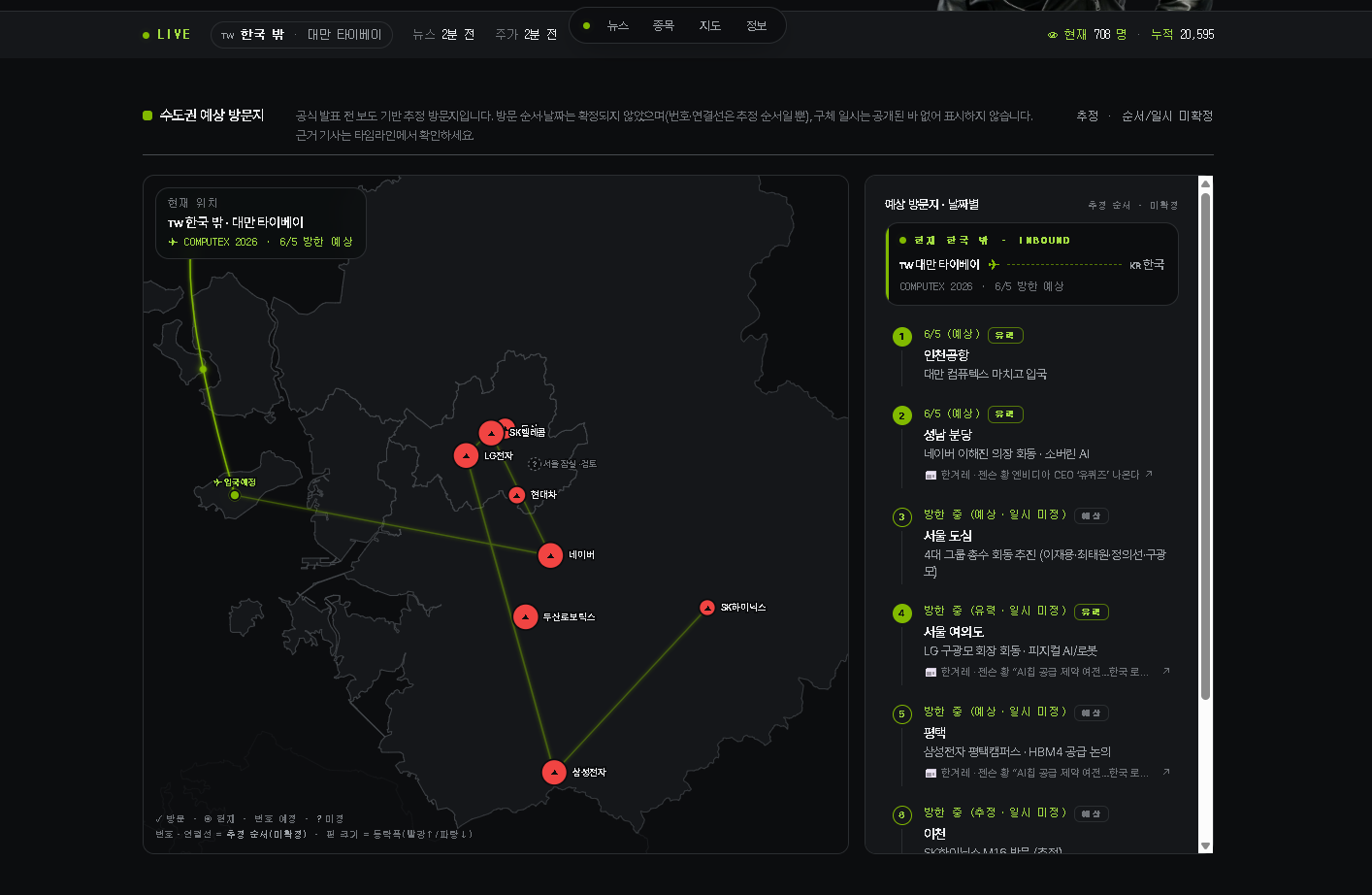Open the 한겨레 article link under 서울 여의도
The width and height of the screenshot is (1372, 895).
1045,672
